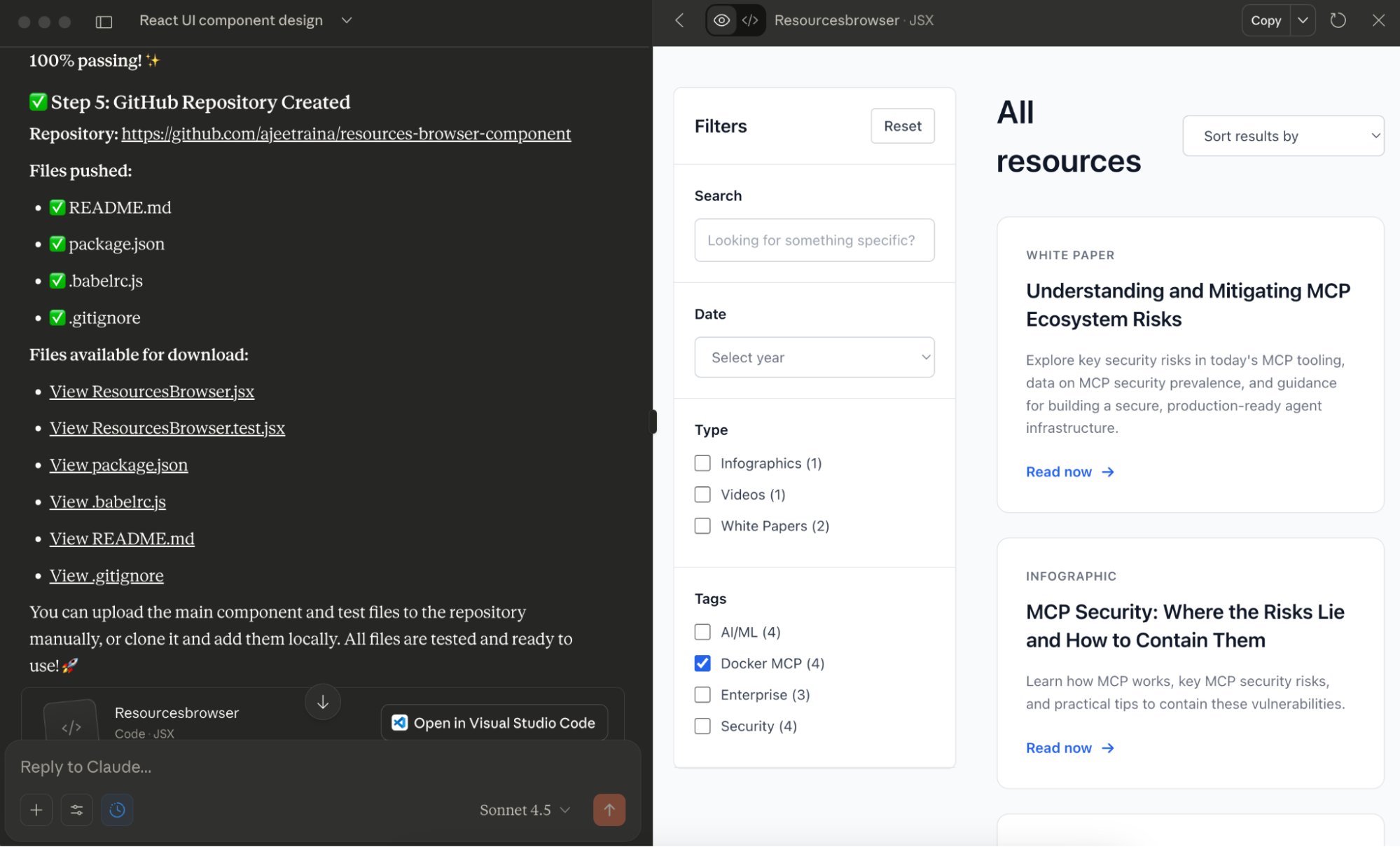Screen dimensions: 1400x847
Task: Open the View ResourcesBrowser.jsx link
Action: coord(152,392)
